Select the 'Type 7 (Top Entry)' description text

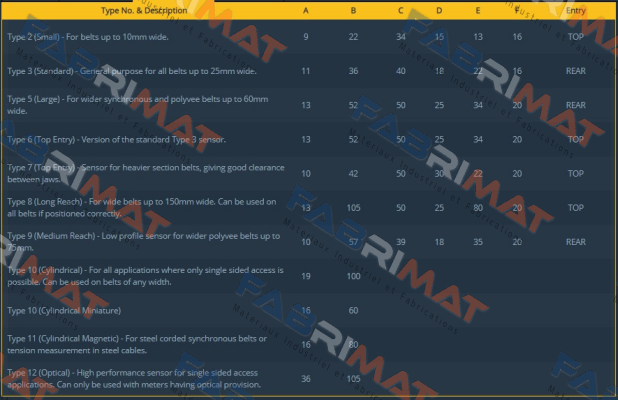point(146,173)
